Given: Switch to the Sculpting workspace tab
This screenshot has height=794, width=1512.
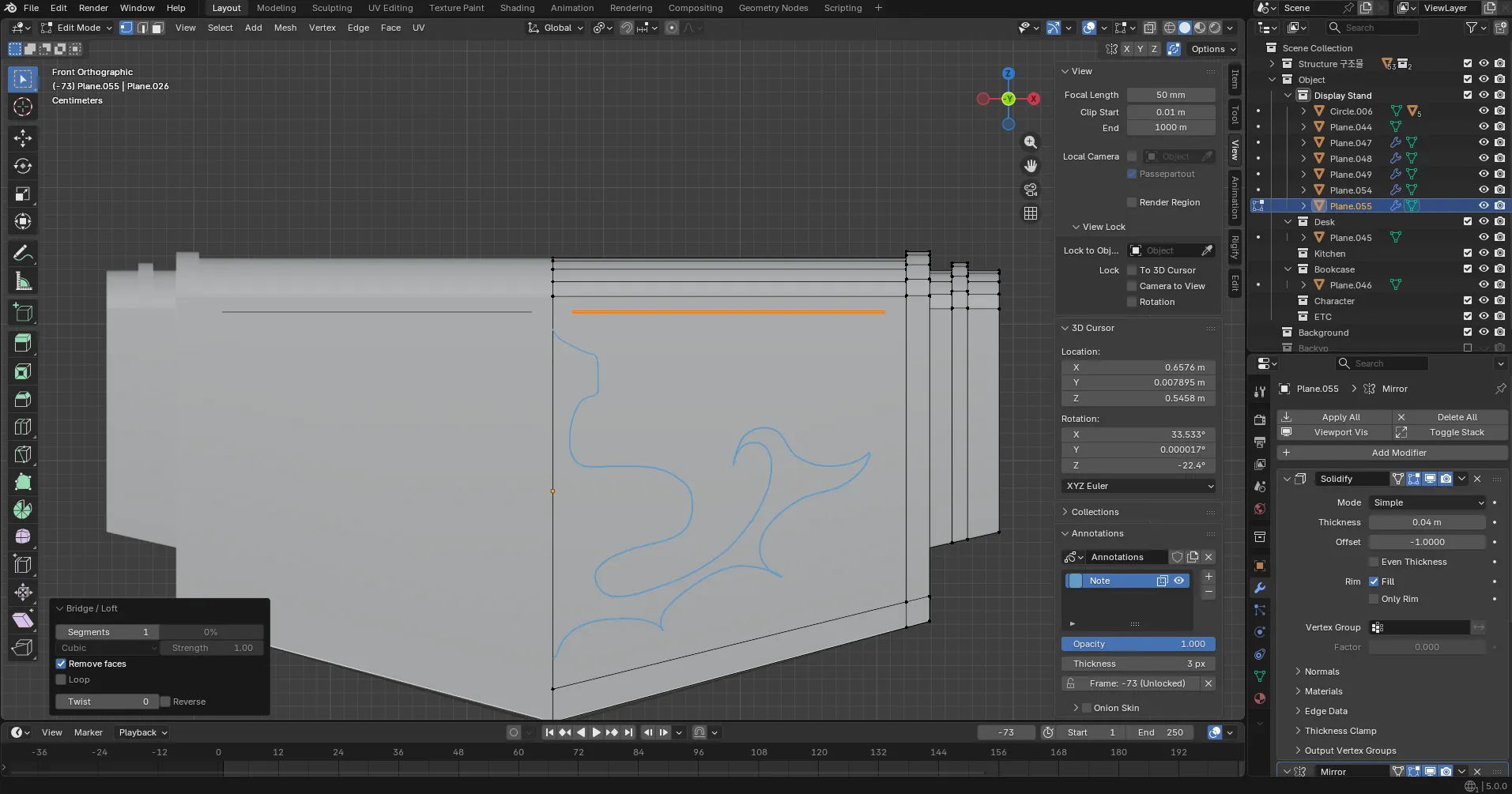Looking at the screenshot, I should tap(331, 8).
